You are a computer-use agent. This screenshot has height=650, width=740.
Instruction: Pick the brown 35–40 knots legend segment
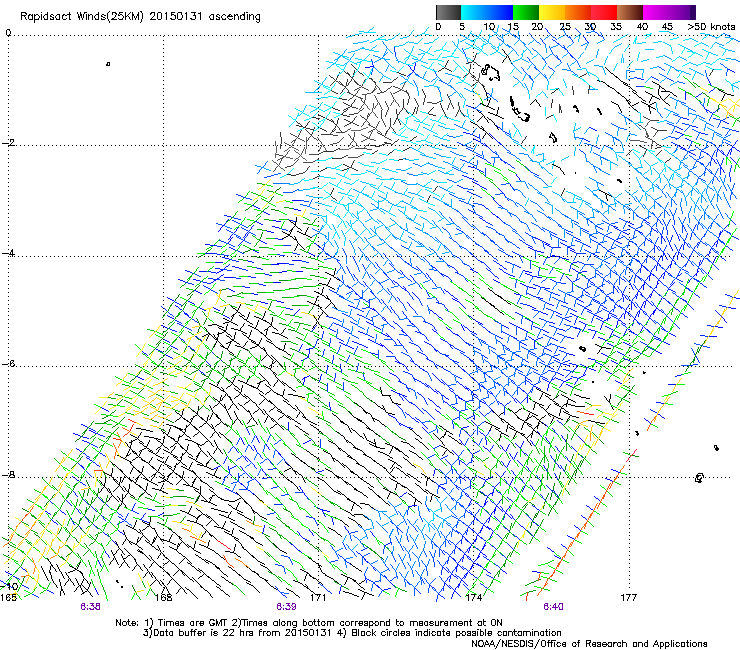pyautogui.click(x=630, y=12)
